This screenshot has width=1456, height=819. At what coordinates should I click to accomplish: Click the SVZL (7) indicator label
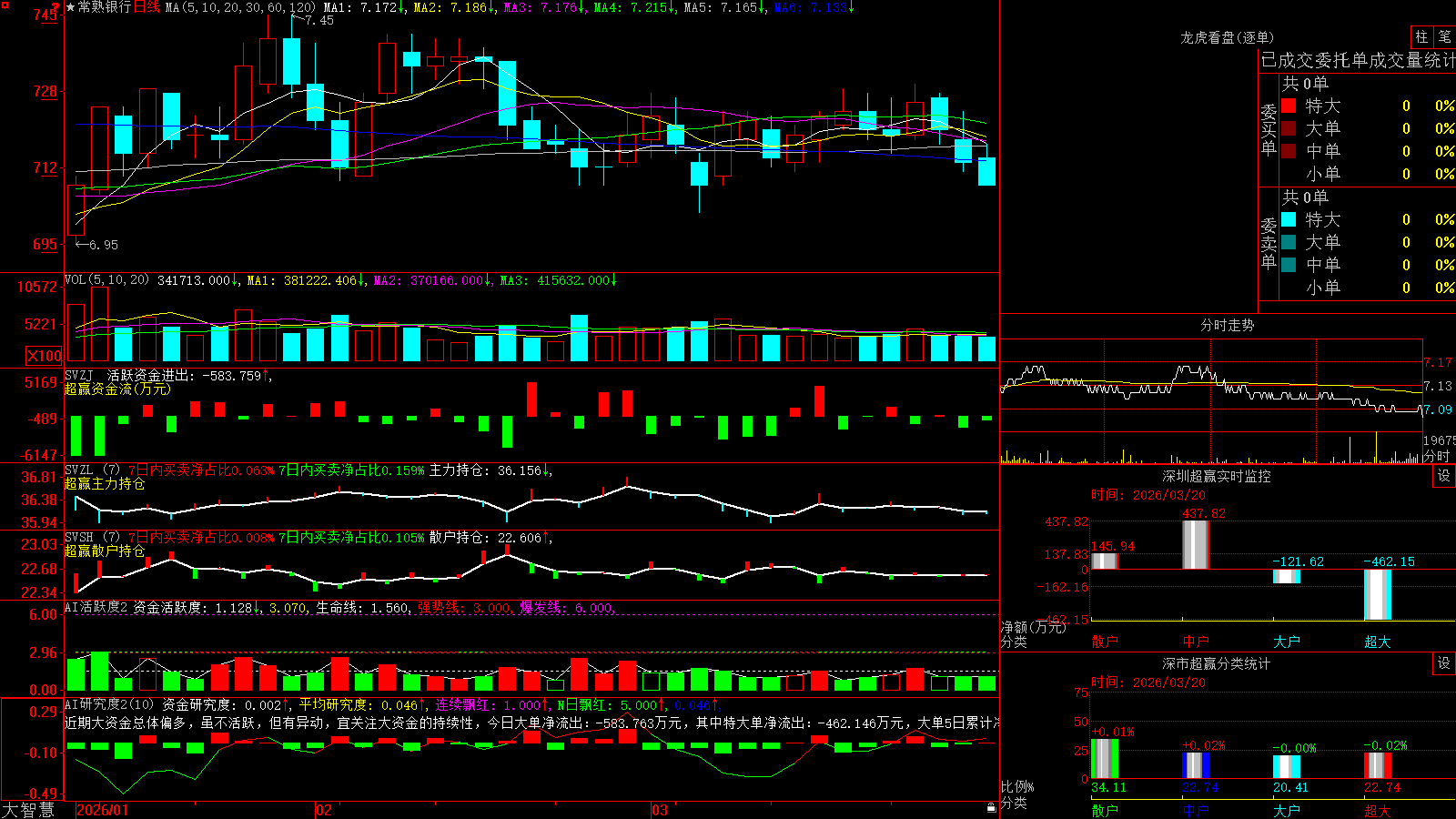[93, 470]
